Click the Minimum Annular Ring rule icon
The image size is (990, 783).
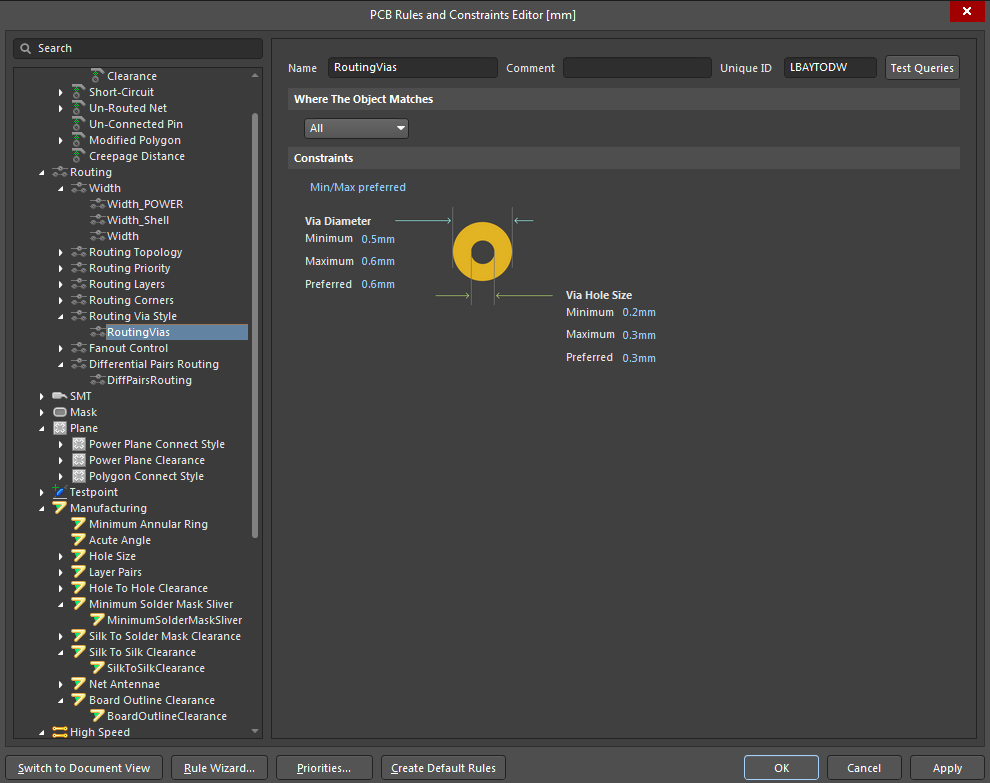tap(78, 524)
